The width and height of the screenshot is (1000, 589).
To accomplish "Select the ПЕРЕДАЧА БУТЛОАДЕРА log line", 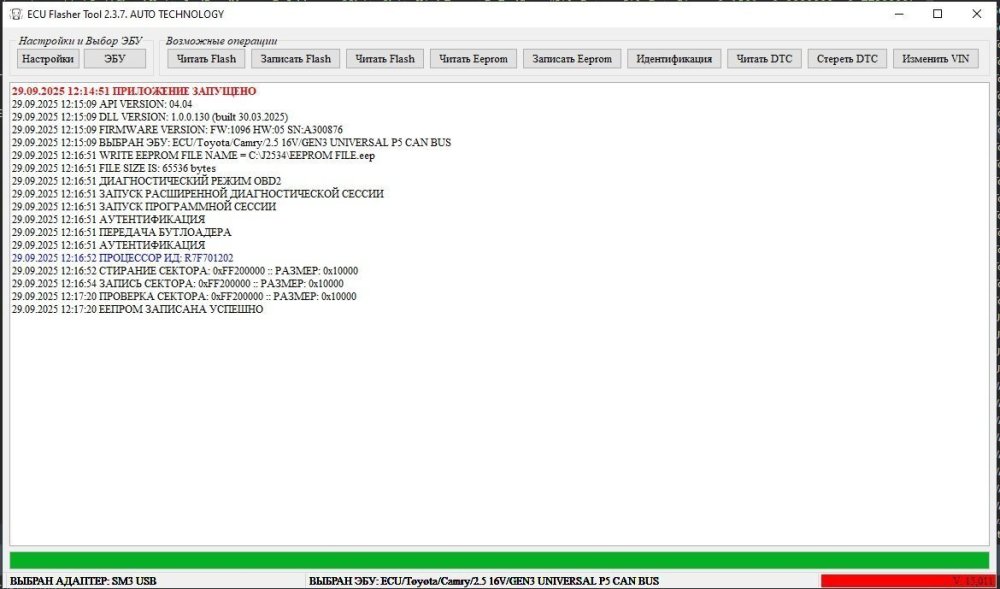I will coord(122,232).
